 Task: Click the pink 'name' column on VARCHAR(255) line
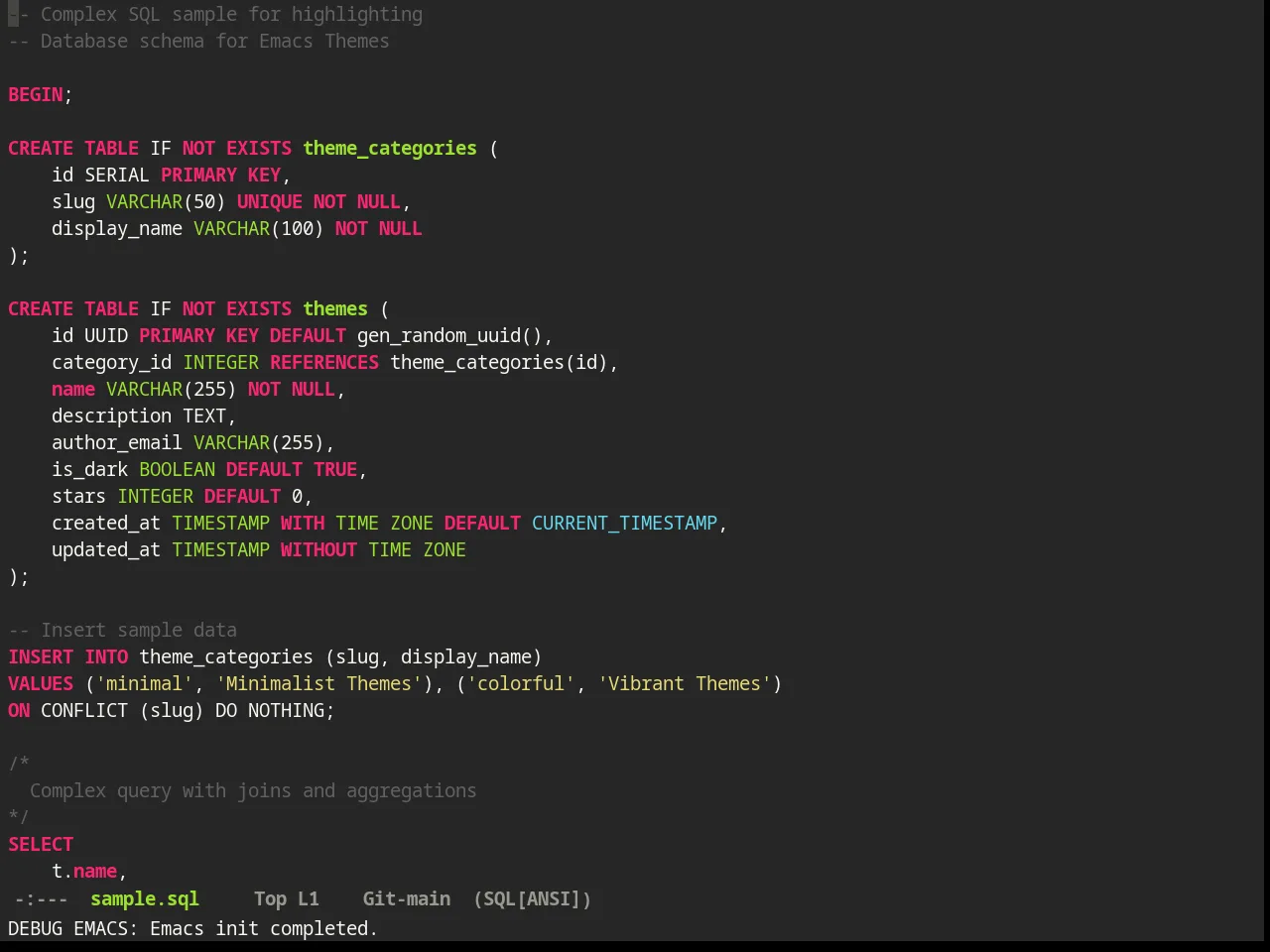tap(73, 390)
